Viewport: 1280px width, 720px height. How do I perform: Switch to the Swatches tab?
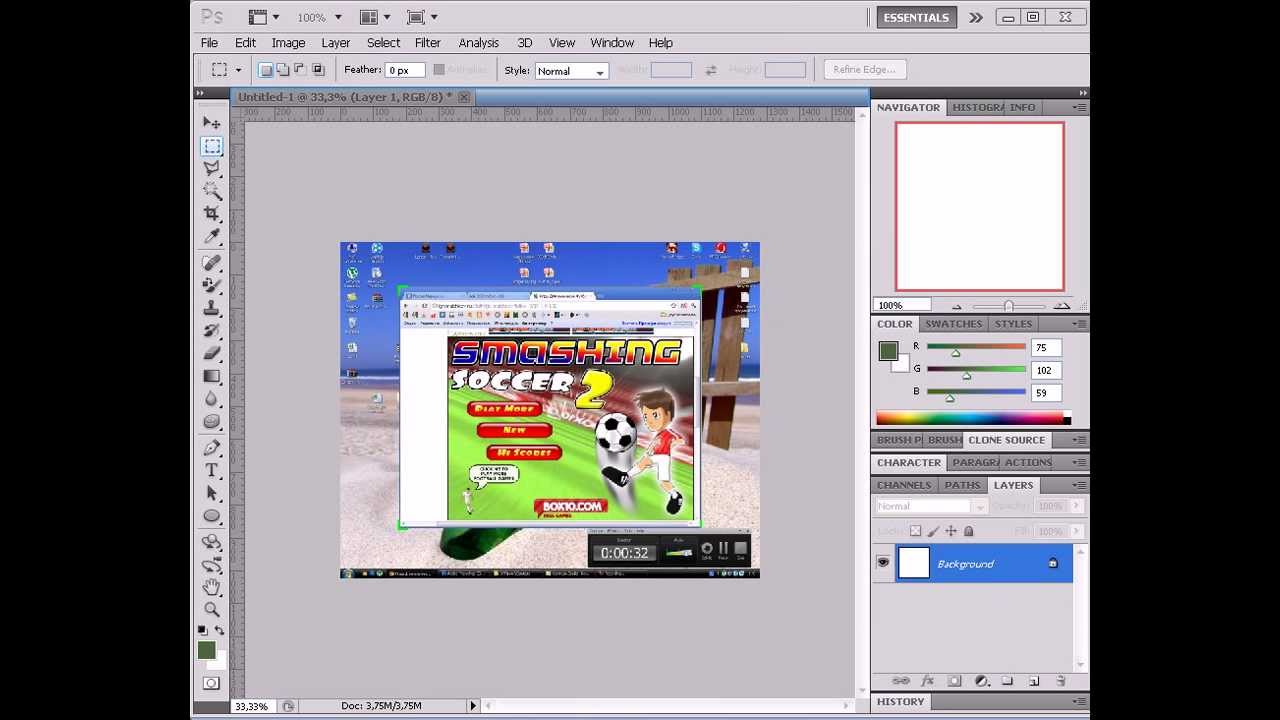click(x=953, y=324)
